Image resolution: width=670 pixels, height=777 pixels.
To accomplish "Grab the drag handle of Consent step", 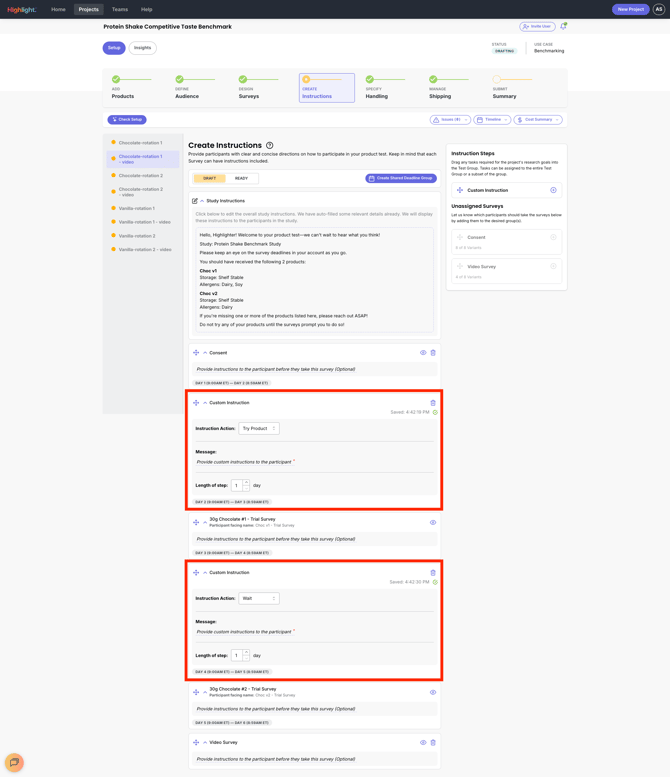I will pos(196,353).
